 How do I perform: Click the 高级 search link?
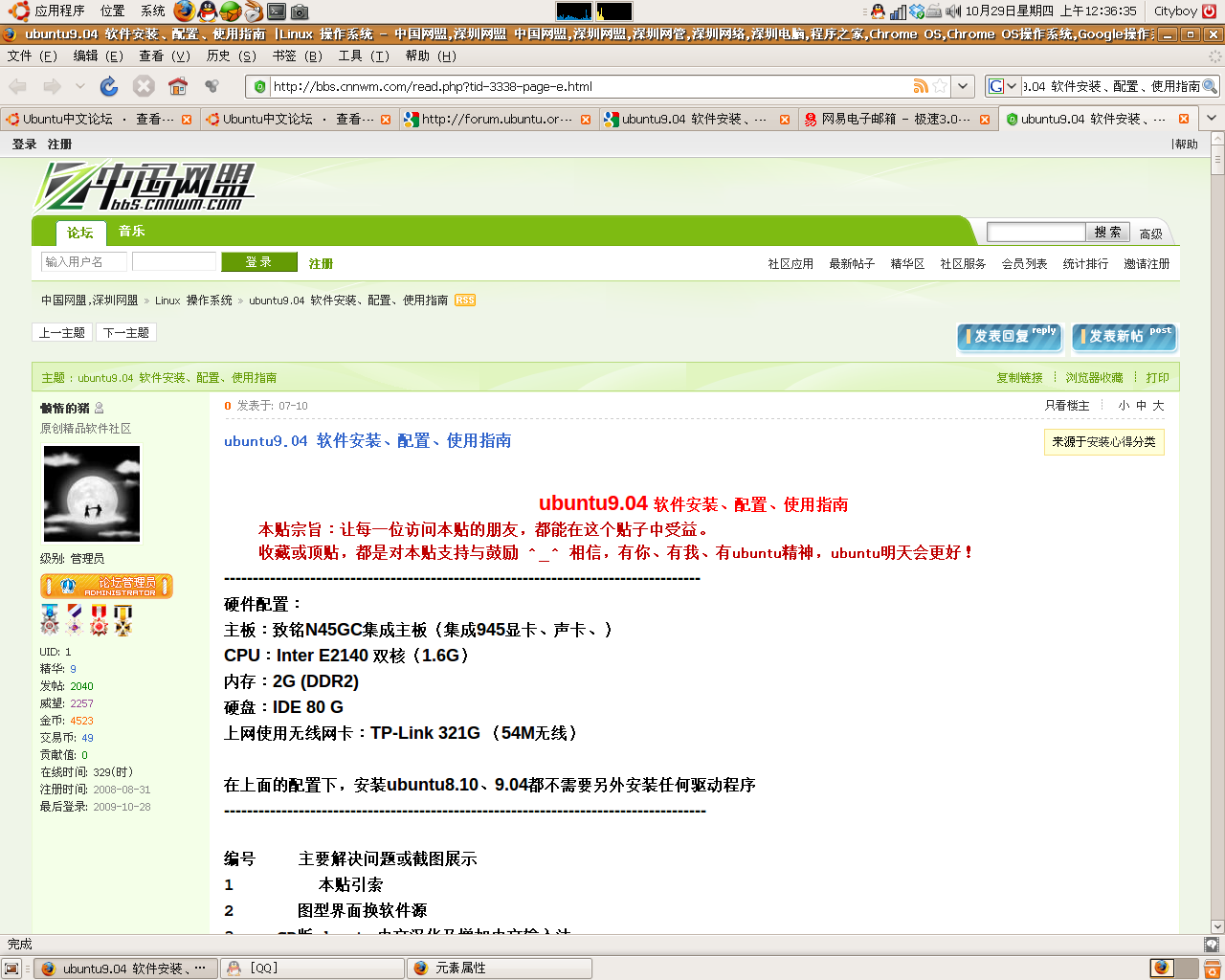point(1151,234)
